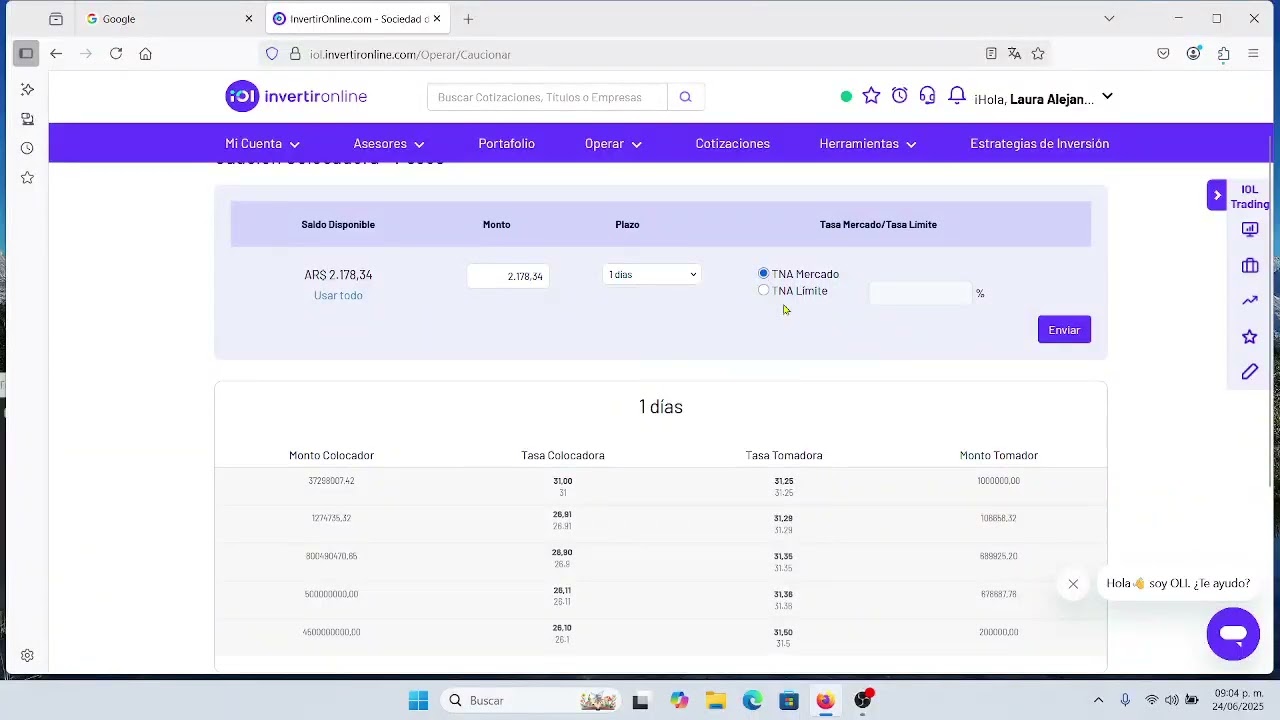Screen dimensions: 1280x720
Task: Bookmark this page with star icon
Action: 1038,54
